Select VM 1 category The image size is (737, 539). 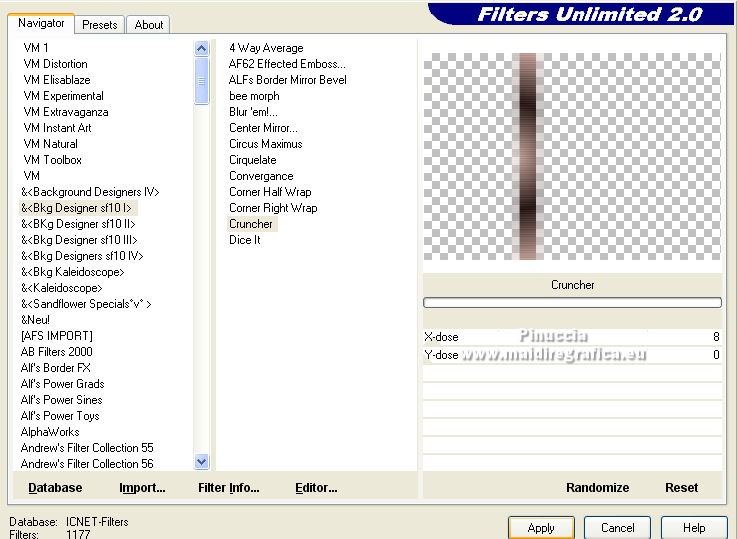(36, 47)
